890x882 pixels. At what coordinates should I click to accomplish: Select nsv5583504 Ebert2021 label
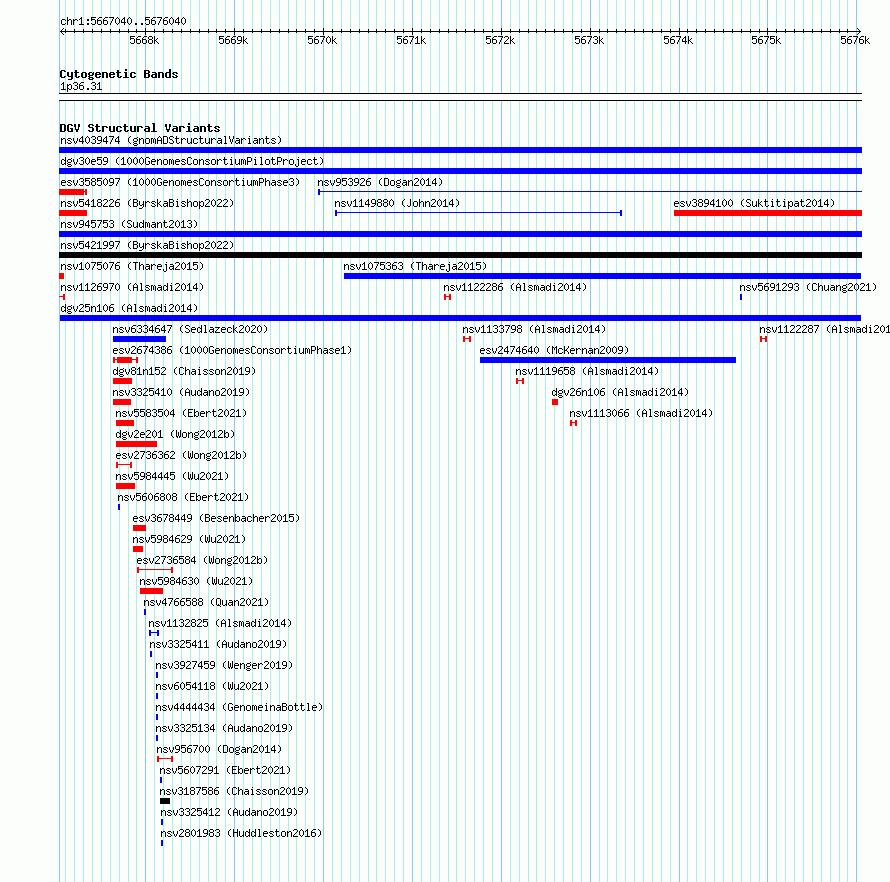[181, 413]
